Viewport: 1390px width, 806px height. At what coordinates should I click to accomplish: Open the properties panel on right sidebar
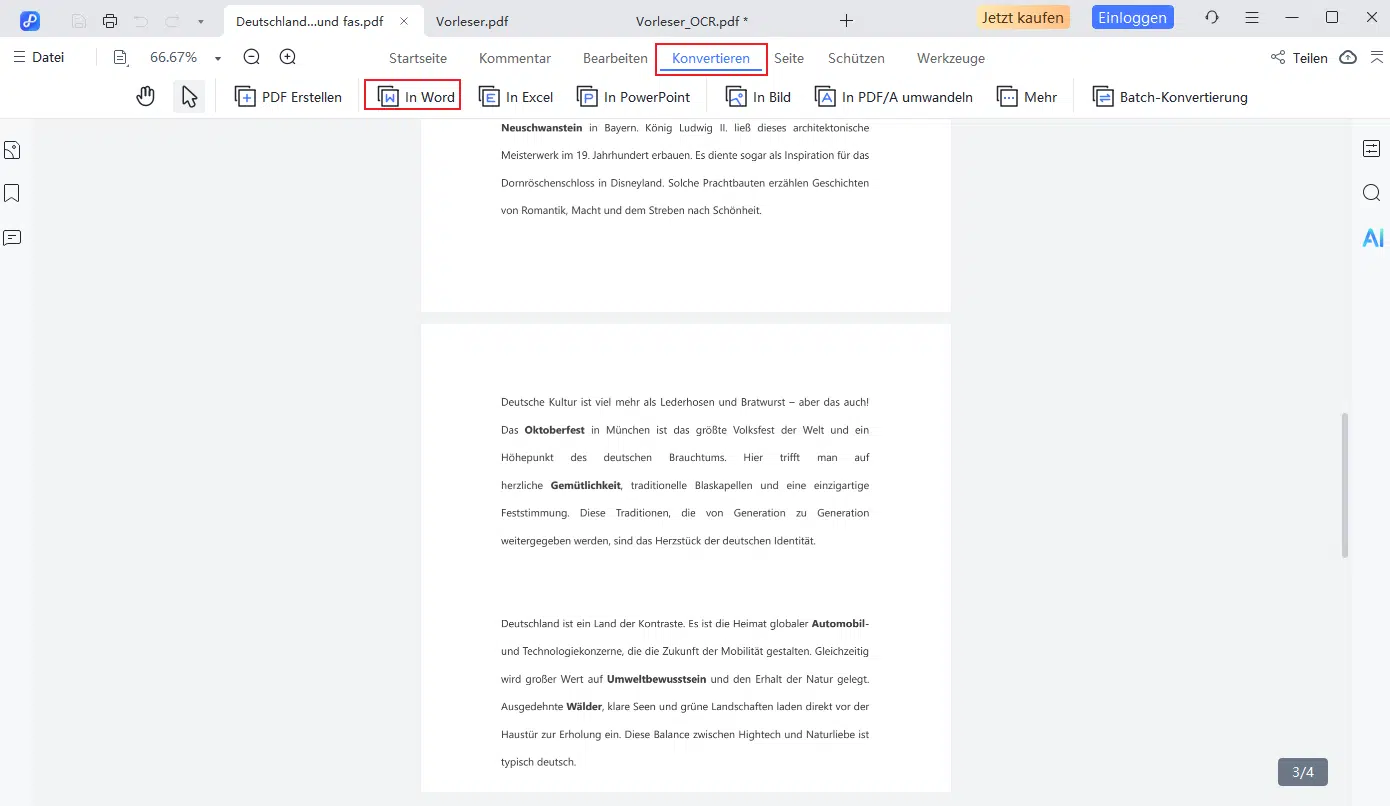tap(1372, 149)
